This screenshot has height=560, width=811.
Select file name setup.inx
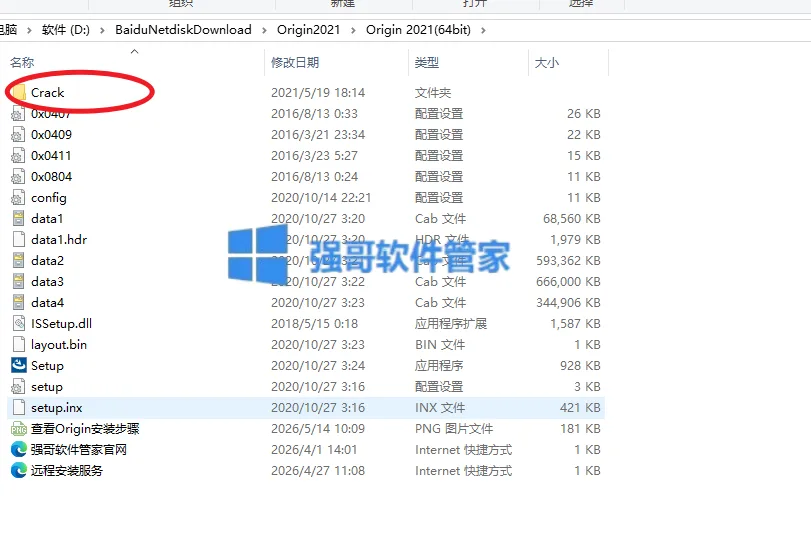click(x=56, y=408)
